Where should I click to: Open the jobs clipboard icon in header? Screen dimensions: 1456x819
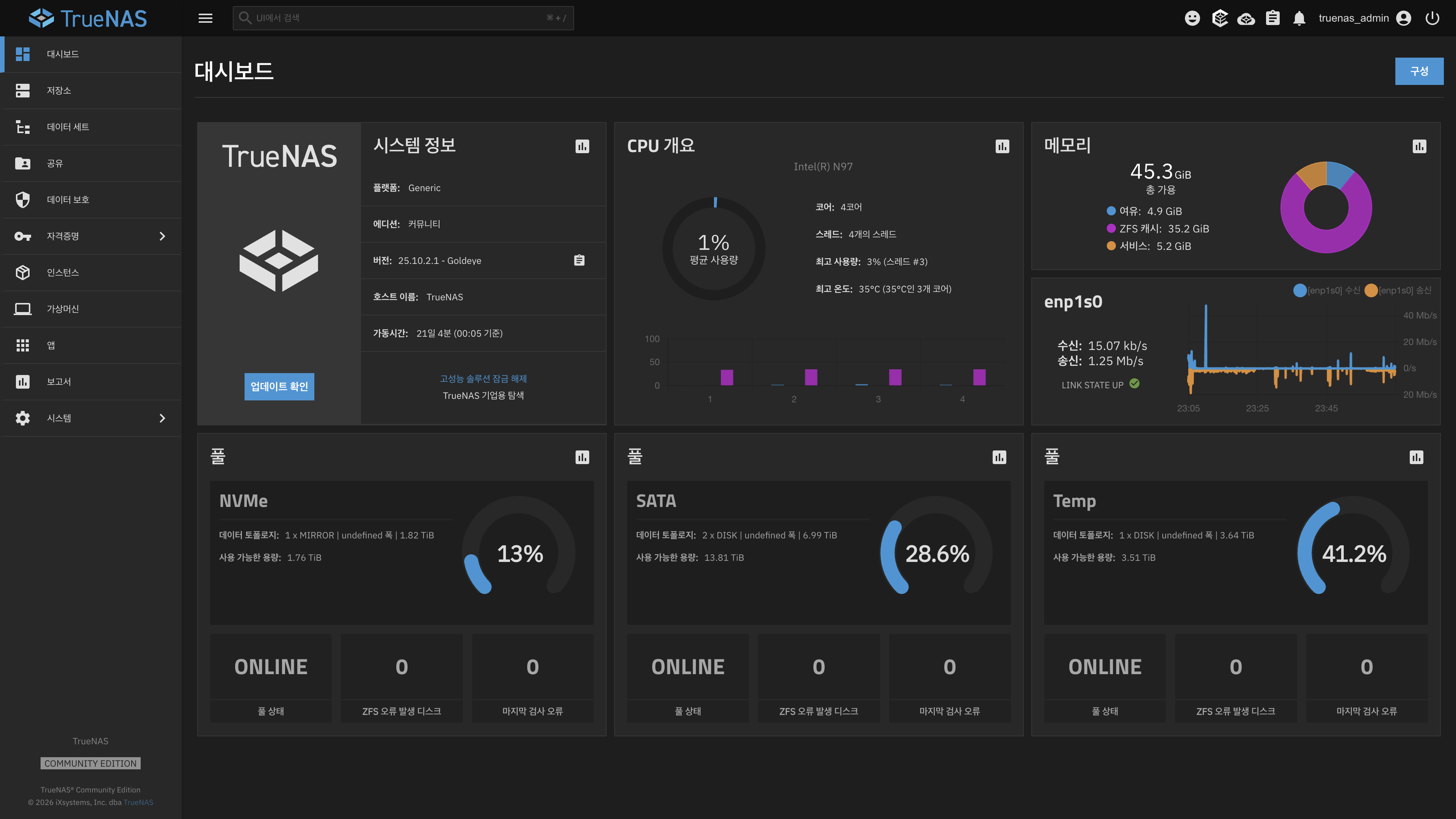pos(1272,18)
